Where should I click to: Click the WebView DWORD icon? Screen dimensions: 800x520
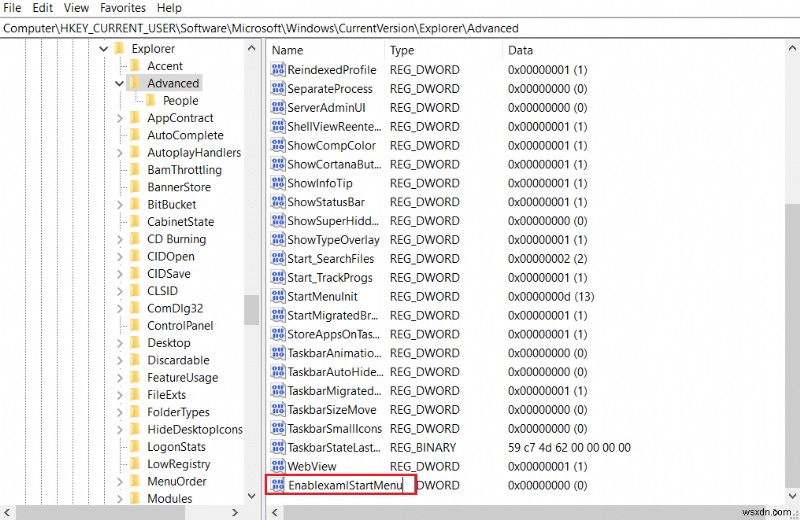tap(278, 466)
